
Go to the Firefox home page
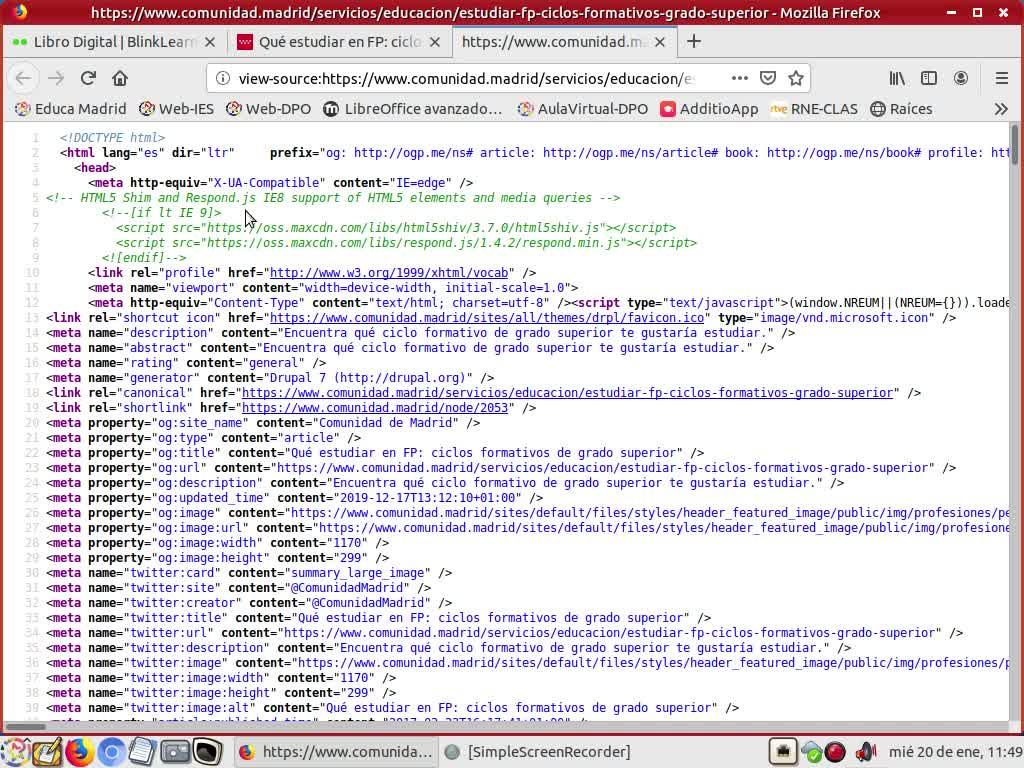click(120, 78)
